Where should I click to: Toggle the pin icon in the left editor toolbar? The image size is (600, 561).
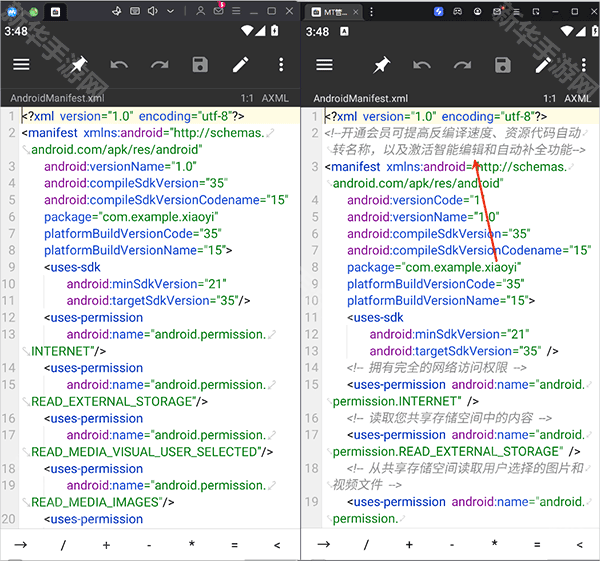click(x=78, y=65)
